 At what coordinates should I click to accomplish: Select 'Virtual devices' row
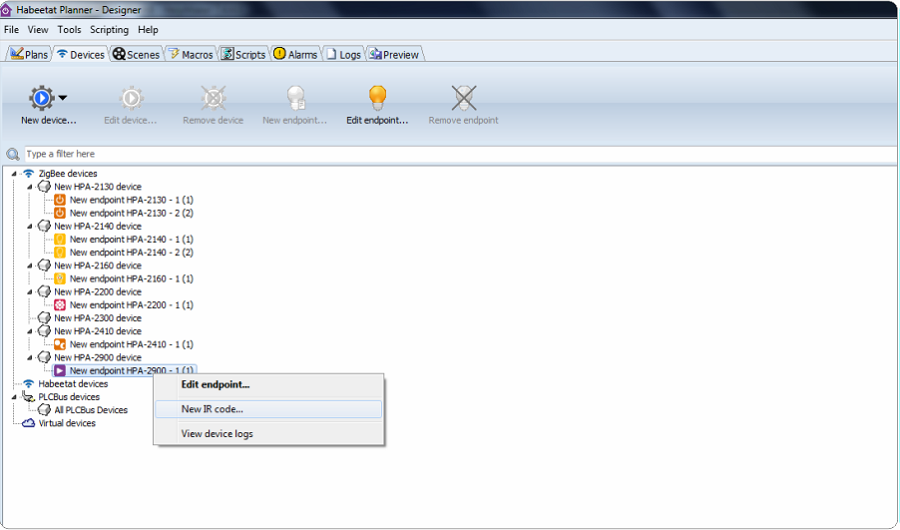click(67, 423)
